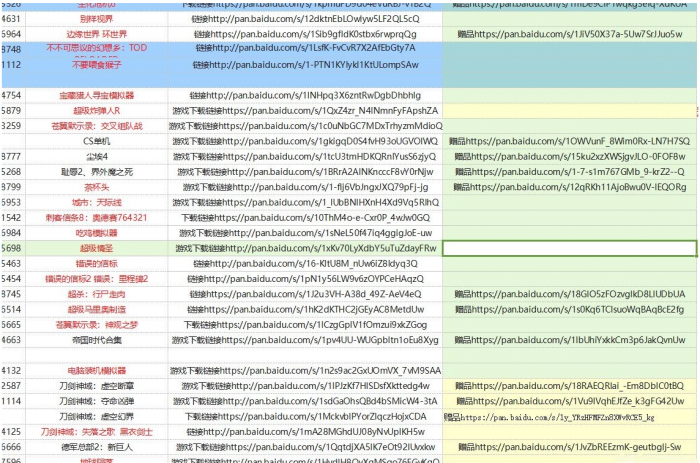Select the cell with ID 5698
The image size is (700, 463).
click(x=12, y=247)
